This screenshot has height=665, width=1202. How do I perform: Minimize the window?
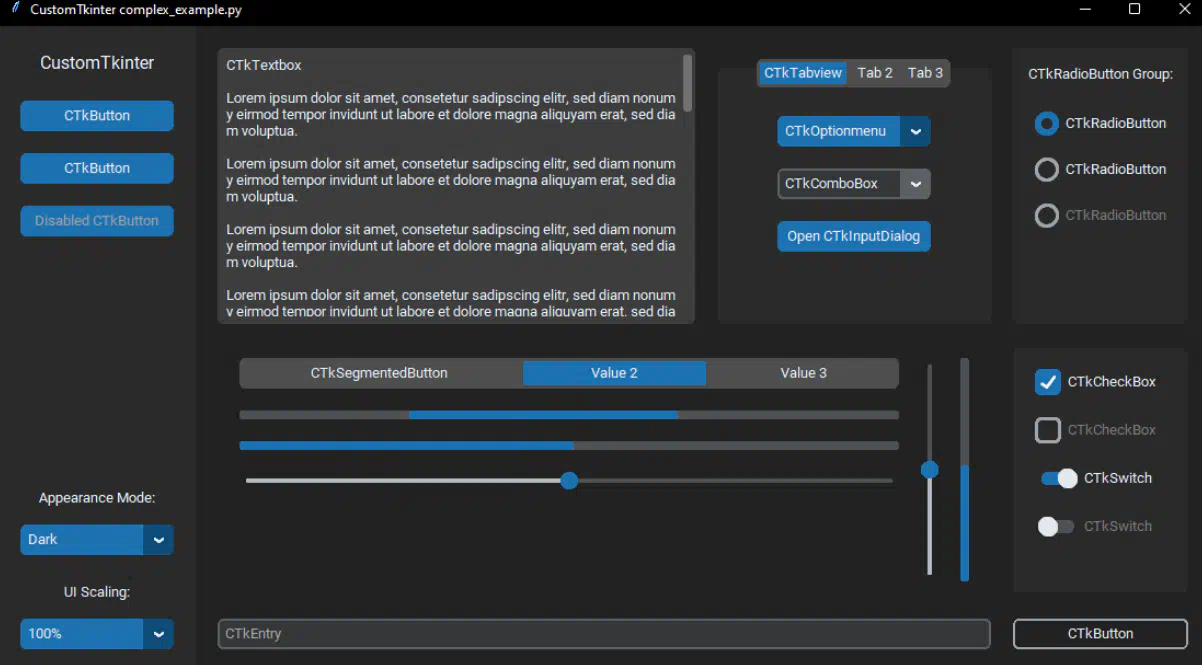pyautogui.click(x=1086, y=10)
